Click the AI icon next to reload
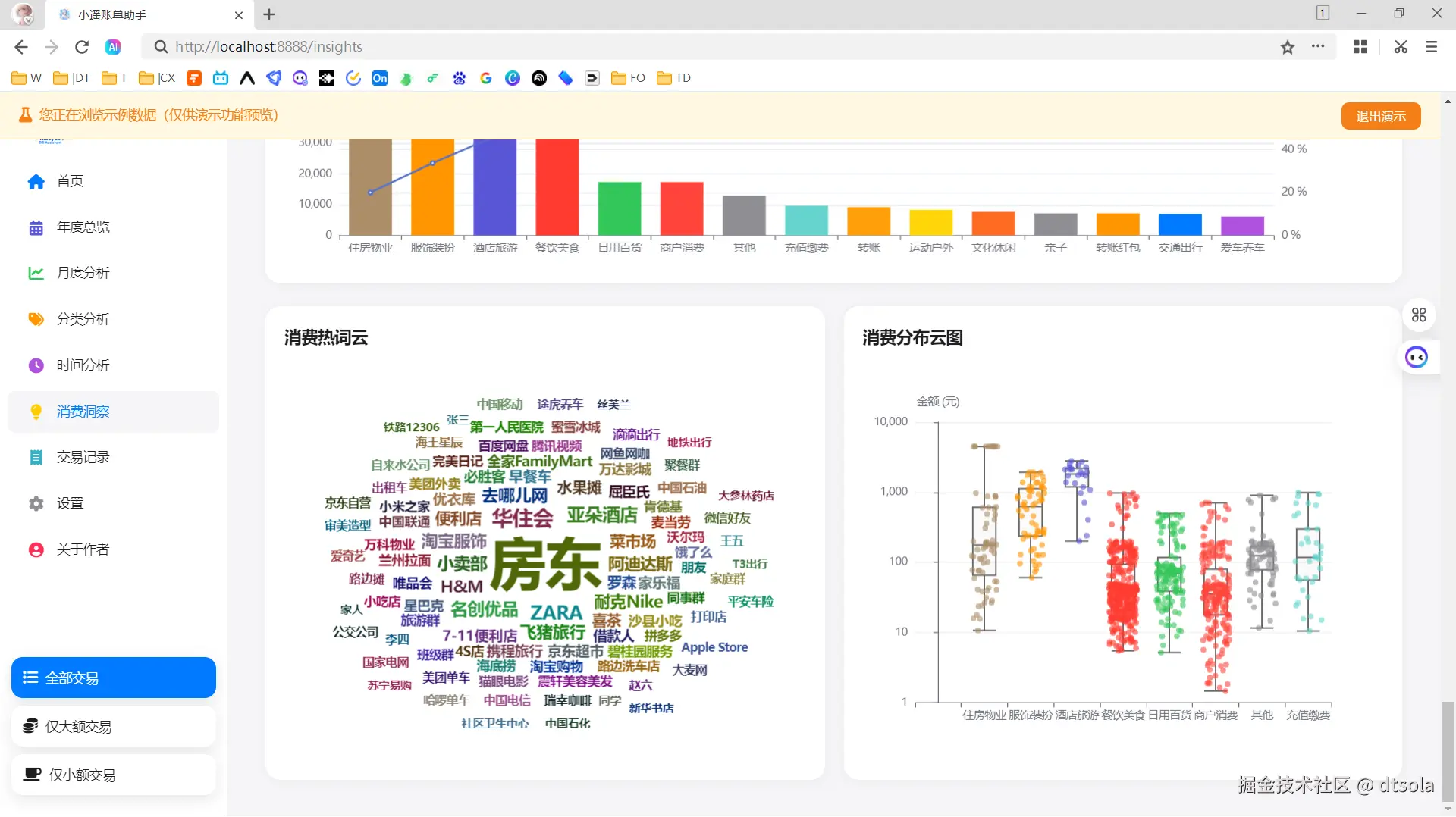The height and width of the screenshot is (817, 1456). (x=113, y=47)
